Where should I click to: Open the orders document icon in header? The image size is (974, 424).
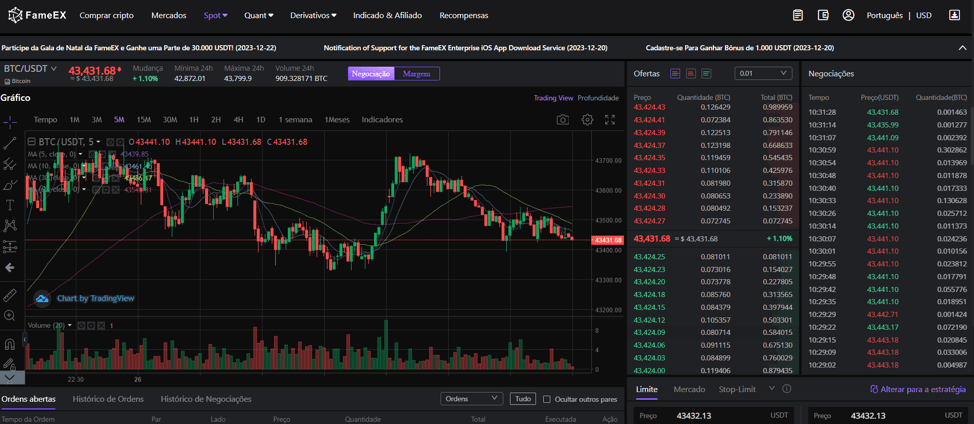coord(797,16)
